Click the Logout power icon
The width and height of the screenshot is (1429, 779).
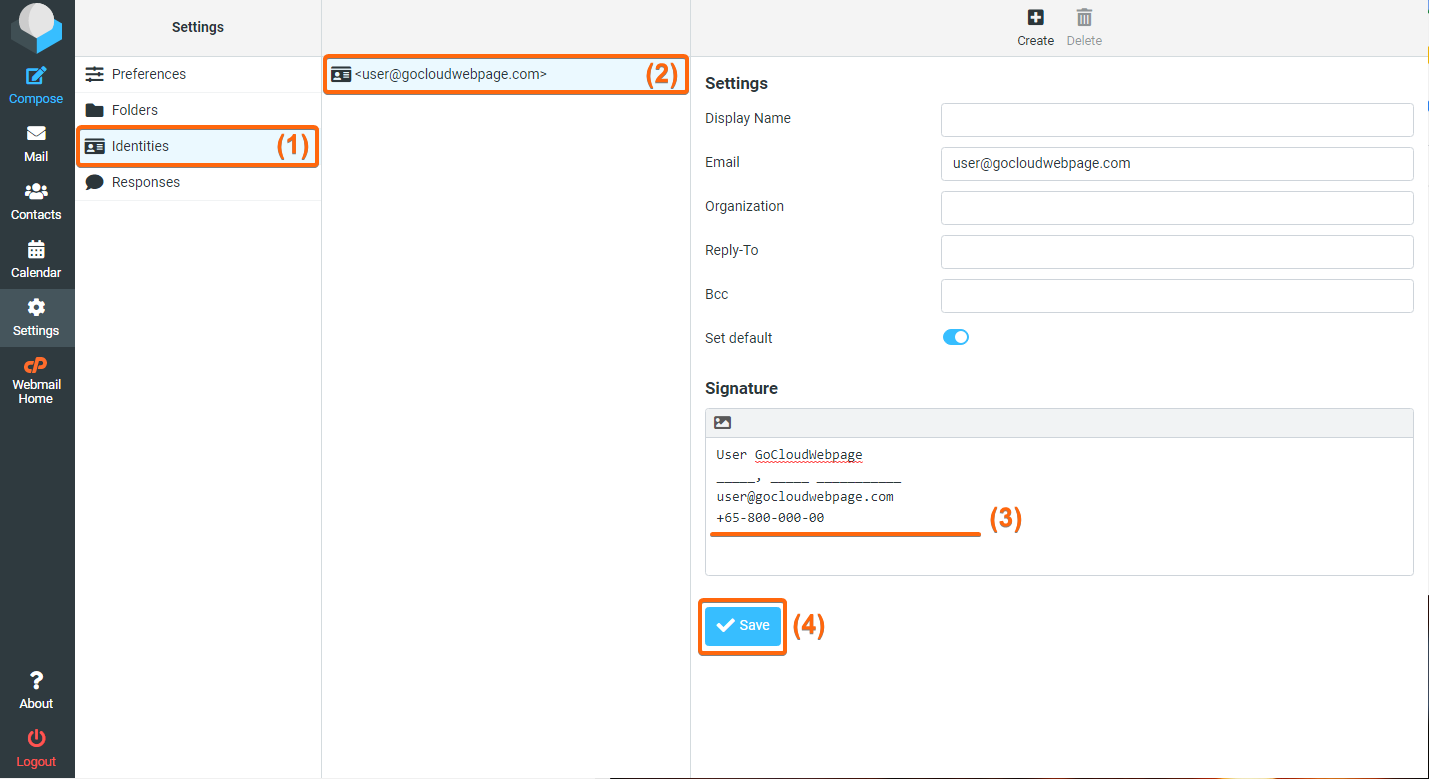(36, 738)
